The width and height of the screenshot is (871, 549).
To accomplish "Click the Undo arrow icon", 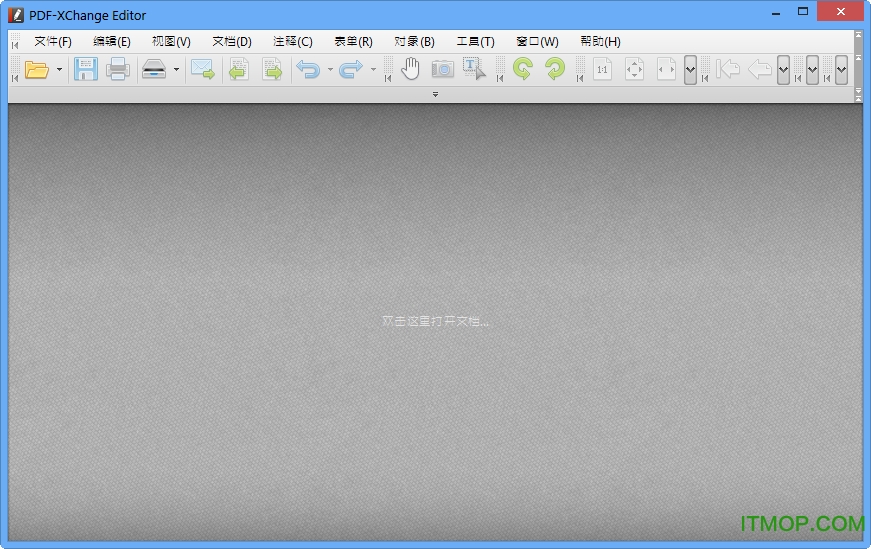I will [308, 69].
